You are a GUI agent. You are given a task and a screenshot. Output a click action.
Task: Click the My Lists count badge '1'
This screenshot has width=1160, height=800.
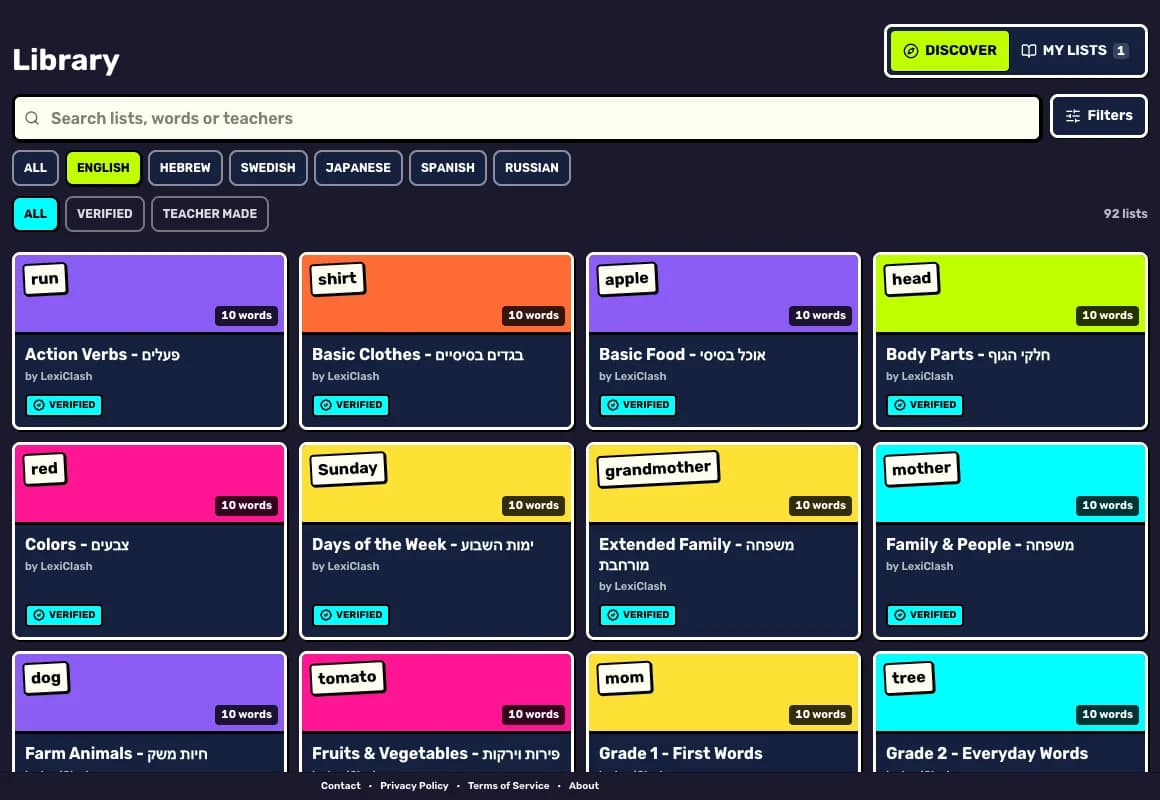coord(1121,50)
